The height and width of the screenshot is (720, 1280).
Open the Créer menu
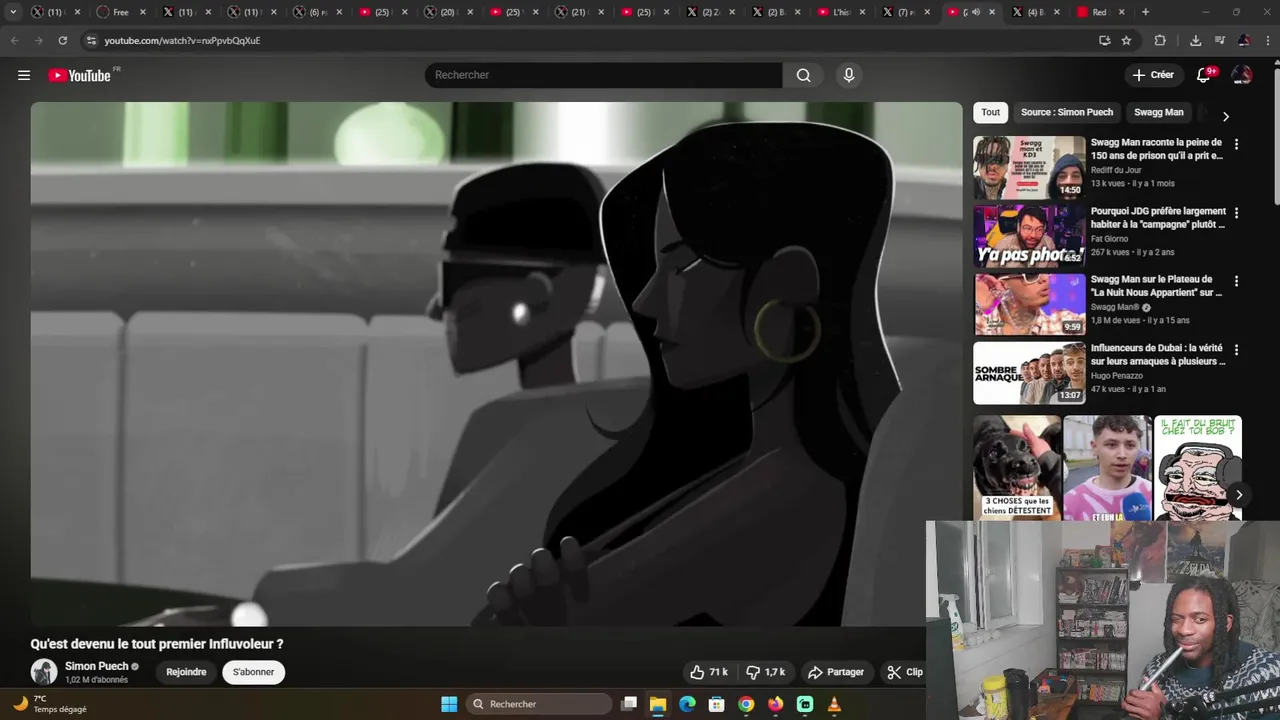click(1153, 75)
